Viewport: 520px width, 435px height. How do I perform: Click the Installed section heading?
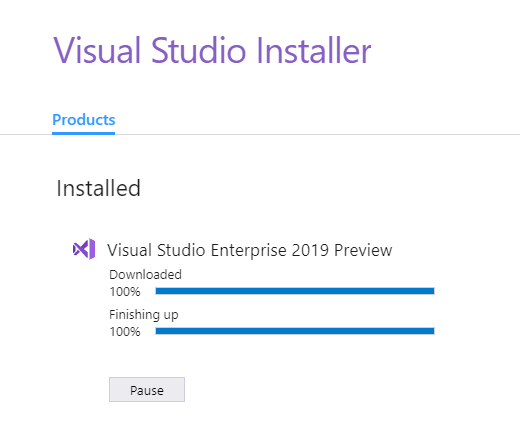(98, 188)
